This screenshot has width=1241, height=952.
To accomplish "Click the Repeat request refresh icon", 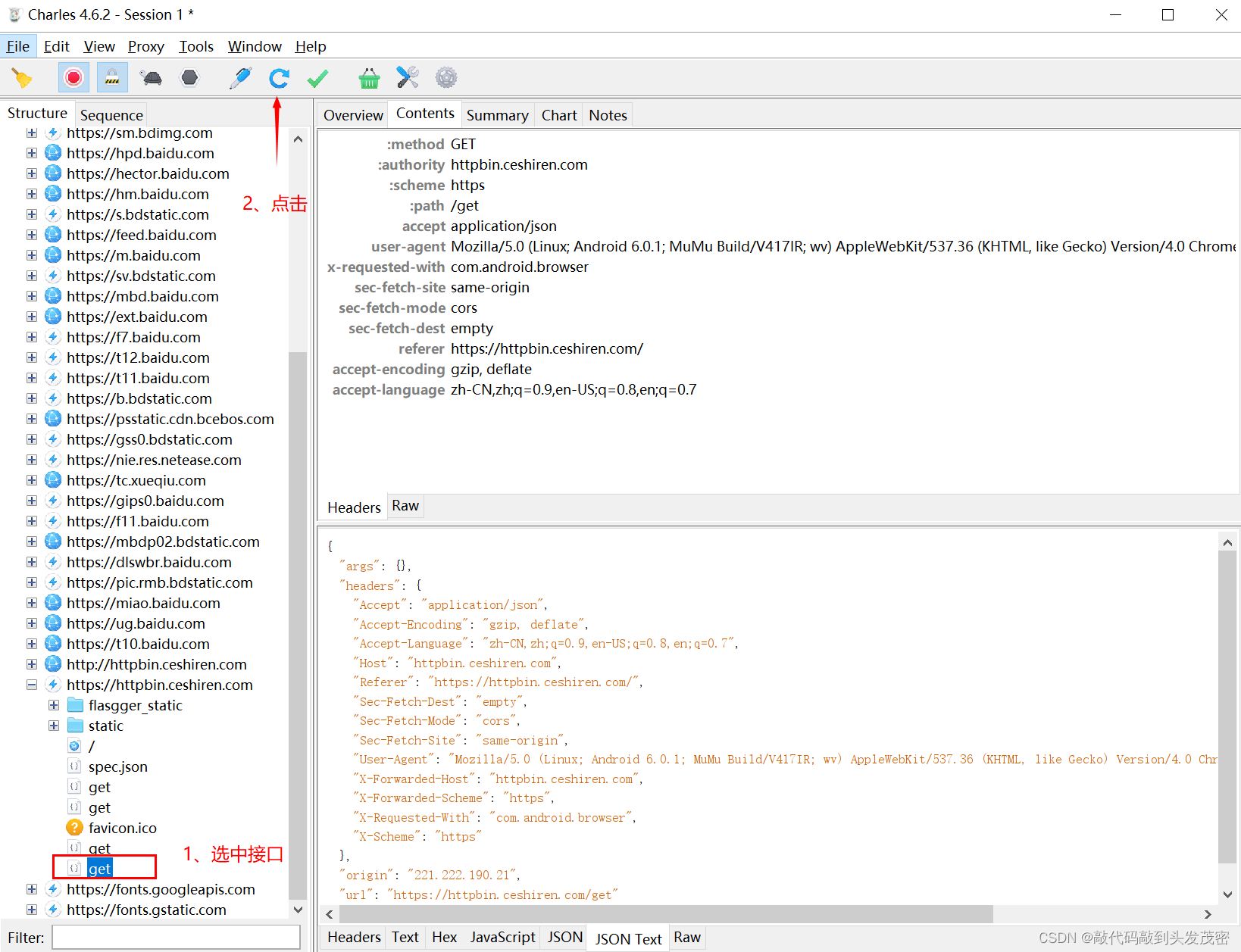I will click(279, 77).
